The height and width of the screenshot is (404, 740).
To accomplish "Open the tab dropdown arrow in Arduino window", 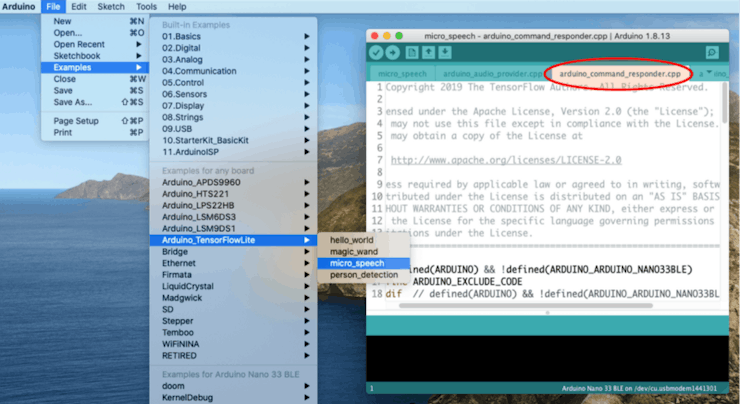I will point(709,72).
